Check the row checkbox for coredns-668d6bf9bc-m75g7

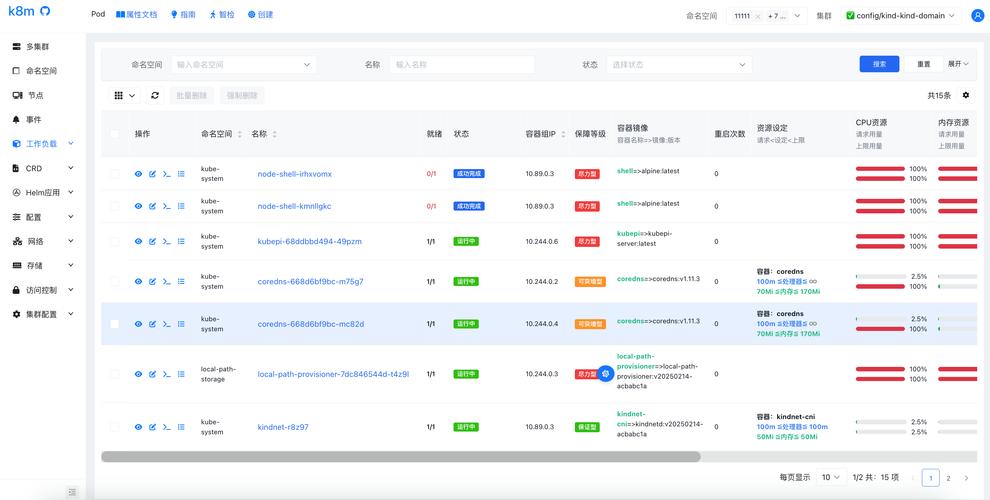pyautogui.click(x=115, y=282)
